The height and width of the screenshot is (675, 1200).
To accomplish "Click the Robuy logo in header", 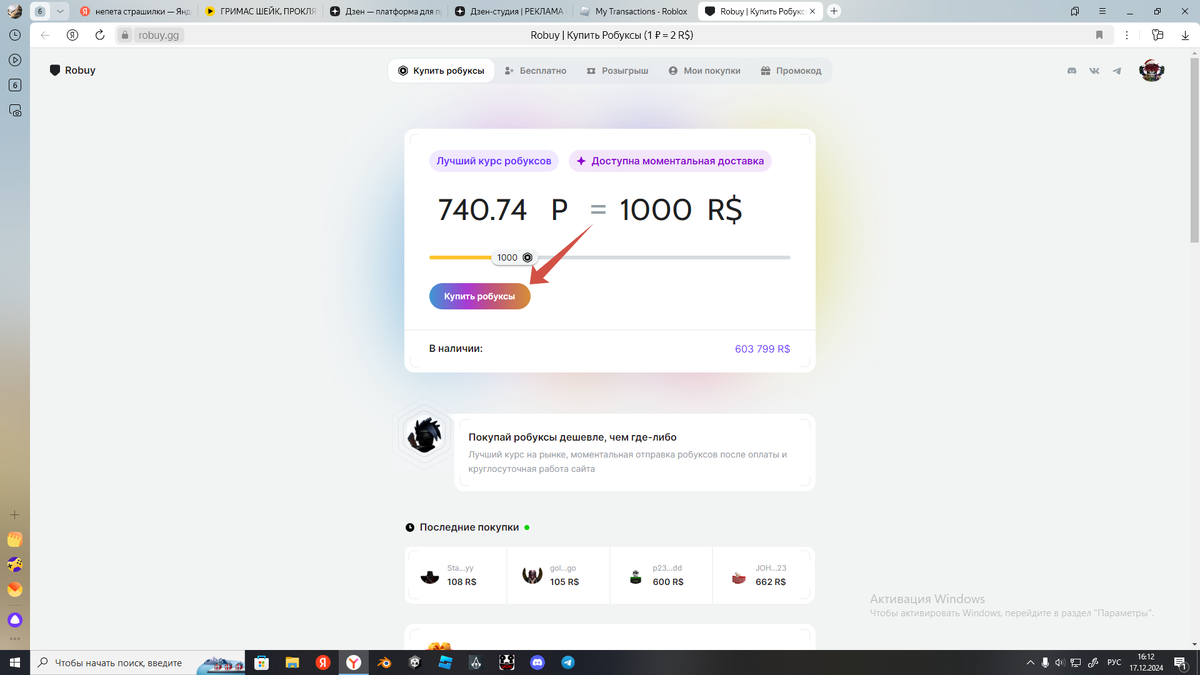I will click(x=72, y=71).
